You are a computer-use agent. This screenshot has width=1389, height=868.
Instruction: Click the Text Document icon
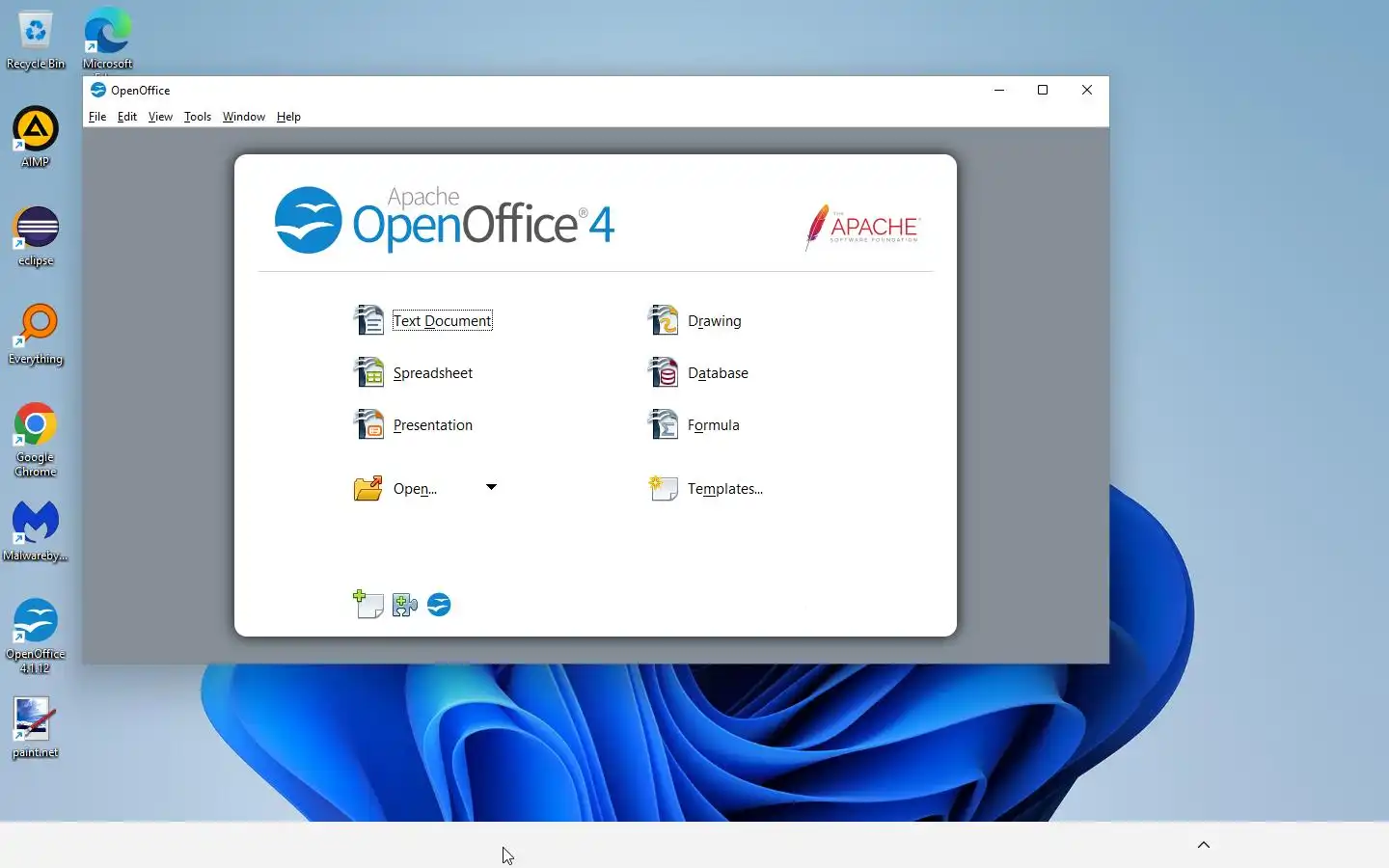point(368,320)
